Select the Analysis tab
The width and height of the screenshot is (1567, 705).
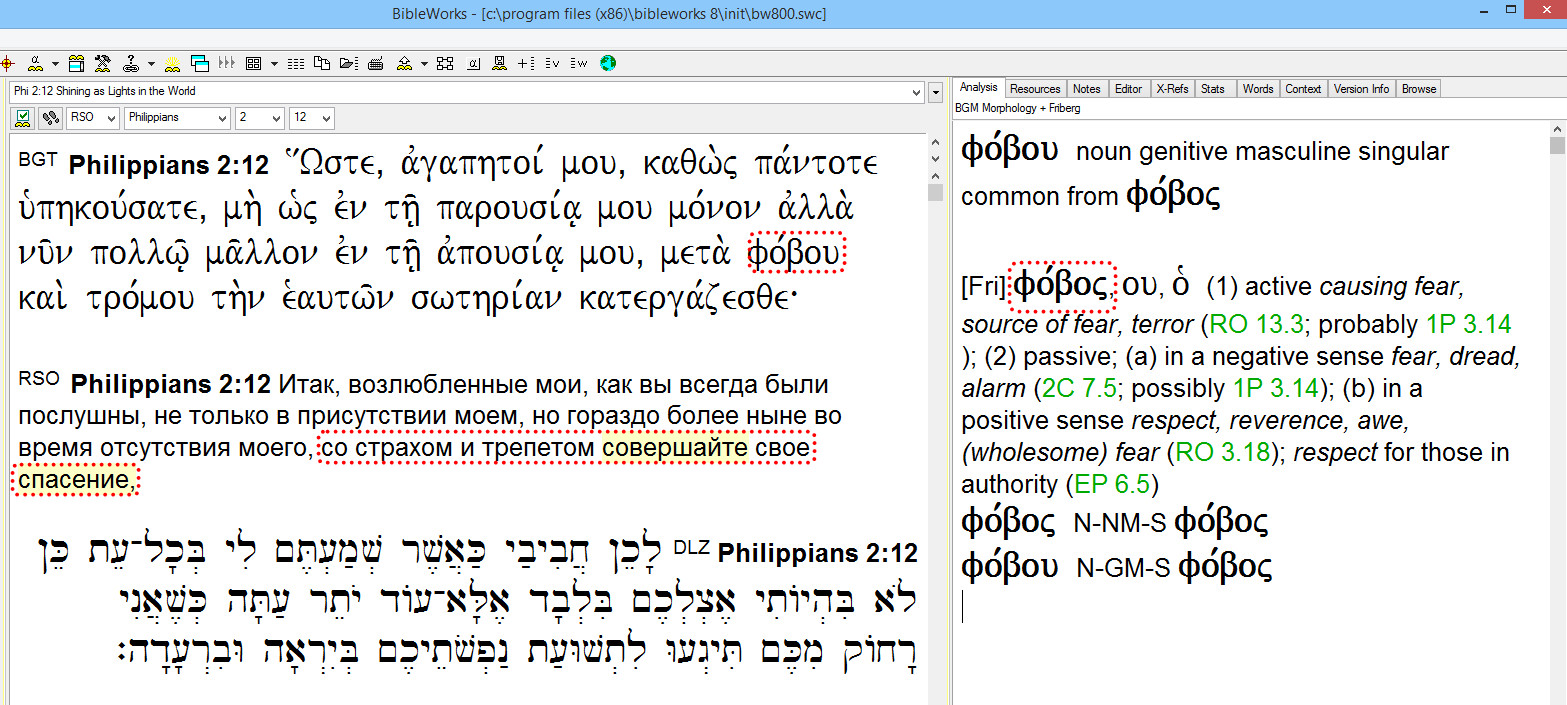coord(979,88)
